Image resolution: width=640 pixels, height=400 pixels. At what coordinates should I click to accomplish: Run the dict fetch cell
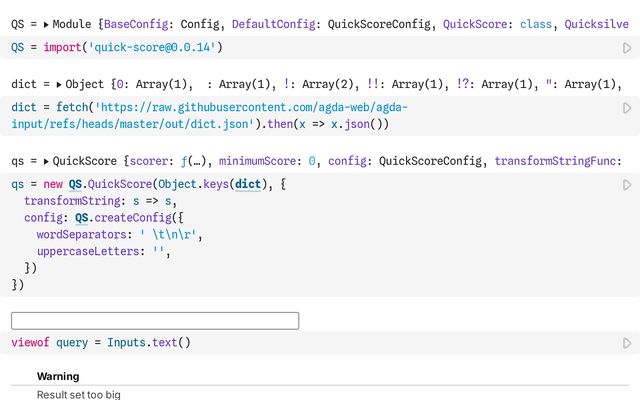point(627,108)
